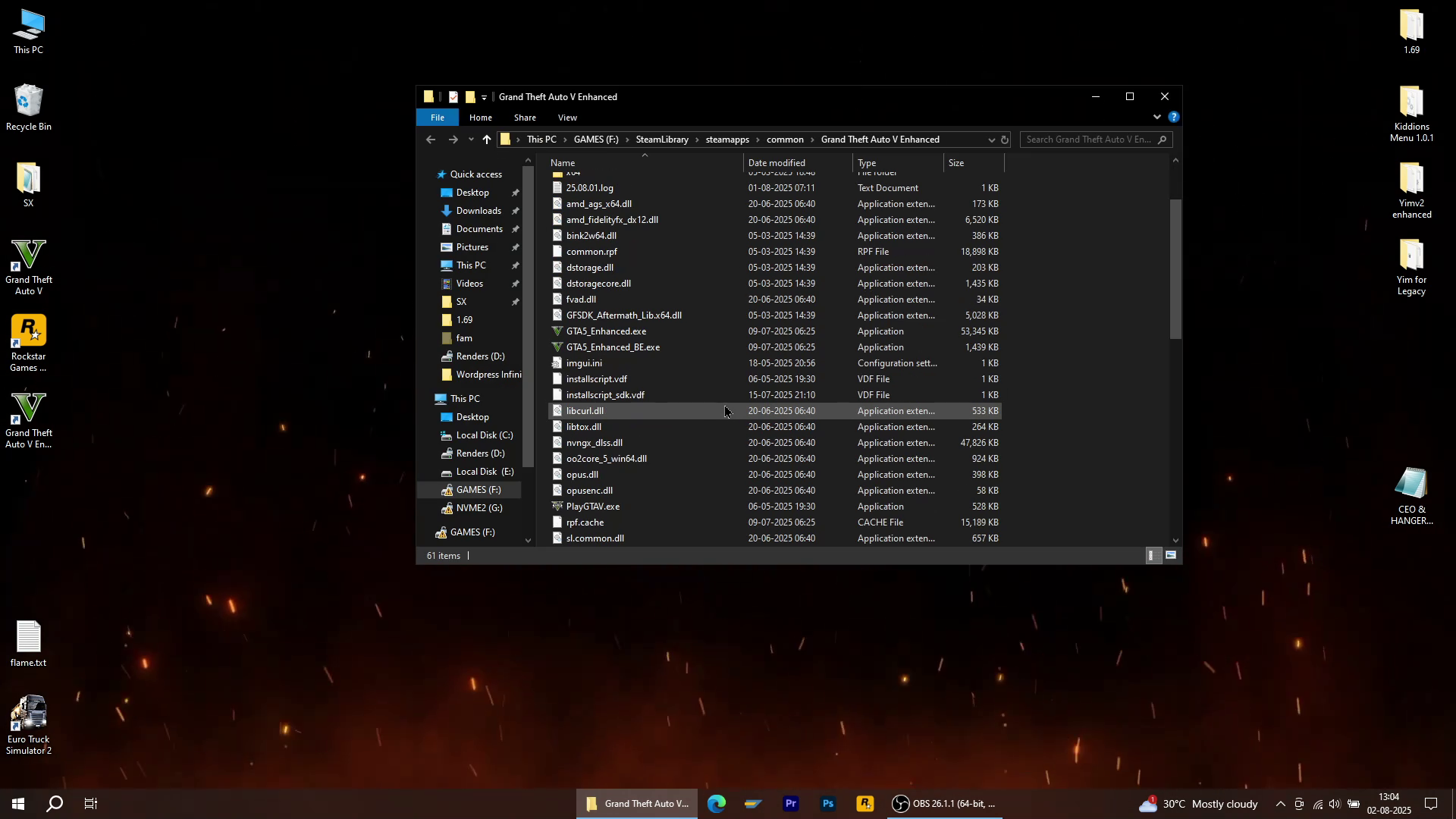Open the Action Center notifications icon

(1431, 804)
